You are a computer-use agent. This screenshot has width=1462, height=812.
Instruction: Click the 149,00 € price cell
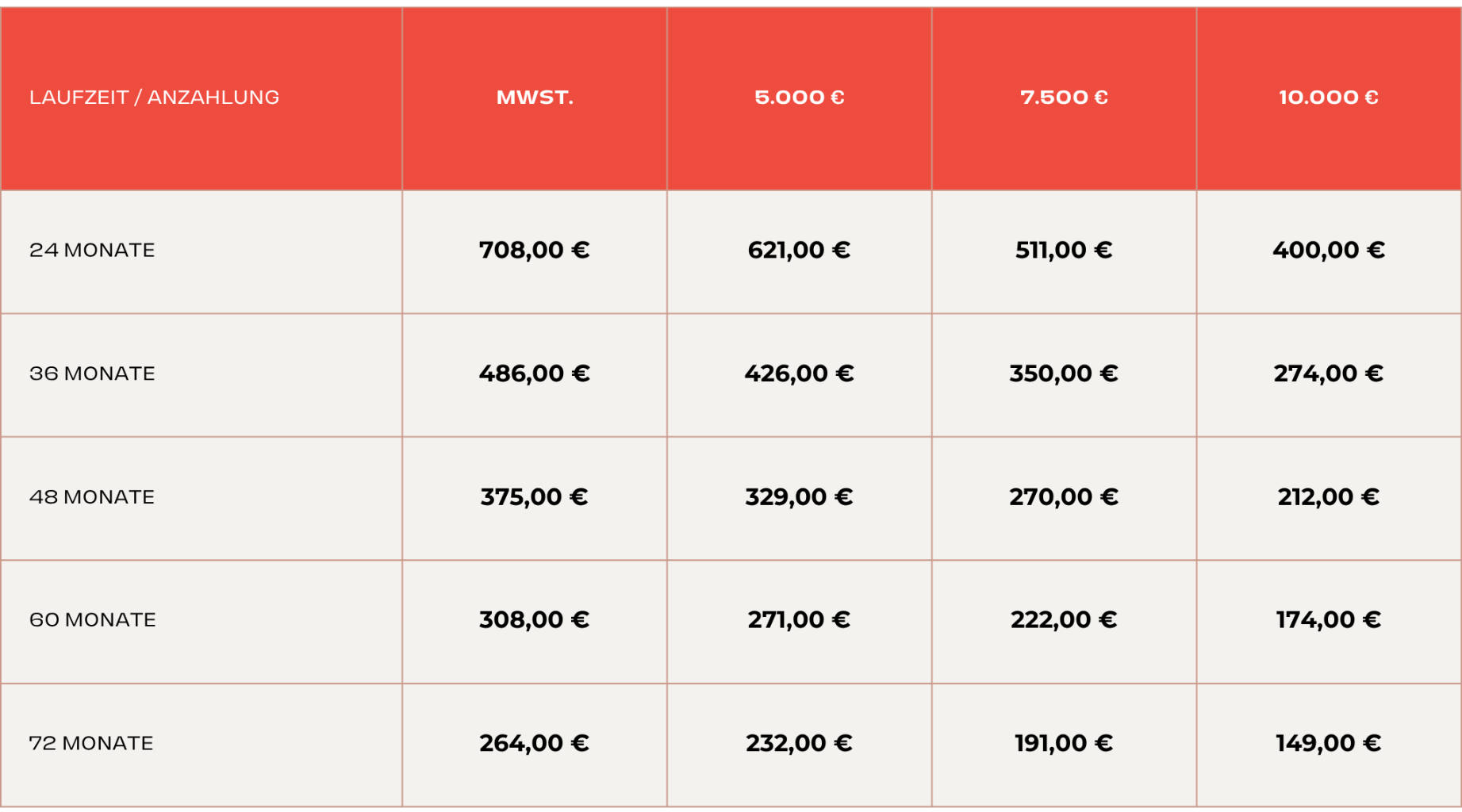coord(1329,744)
